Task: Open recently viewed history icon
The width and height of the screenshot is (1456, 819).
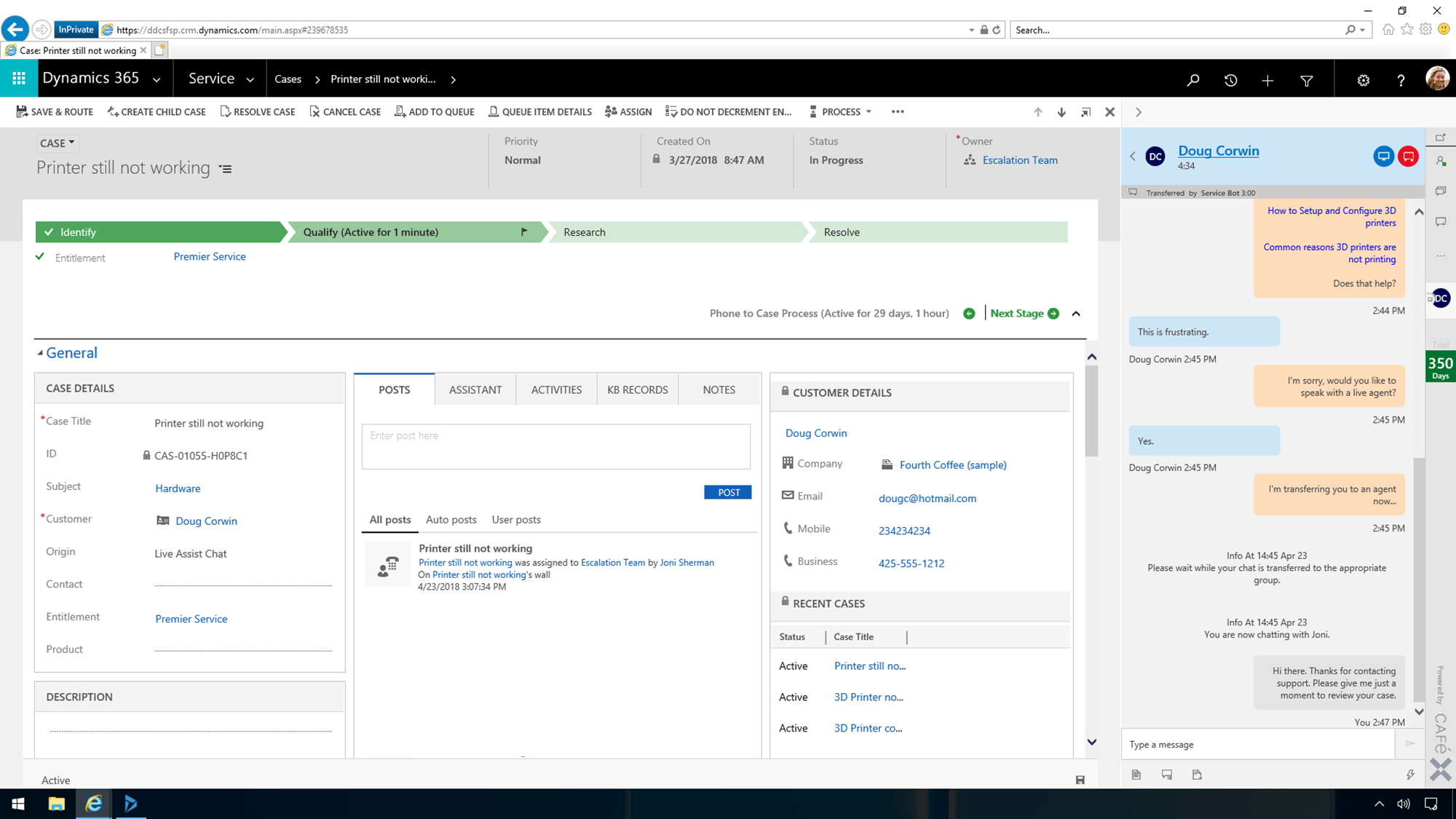Action: [1230, 80]
